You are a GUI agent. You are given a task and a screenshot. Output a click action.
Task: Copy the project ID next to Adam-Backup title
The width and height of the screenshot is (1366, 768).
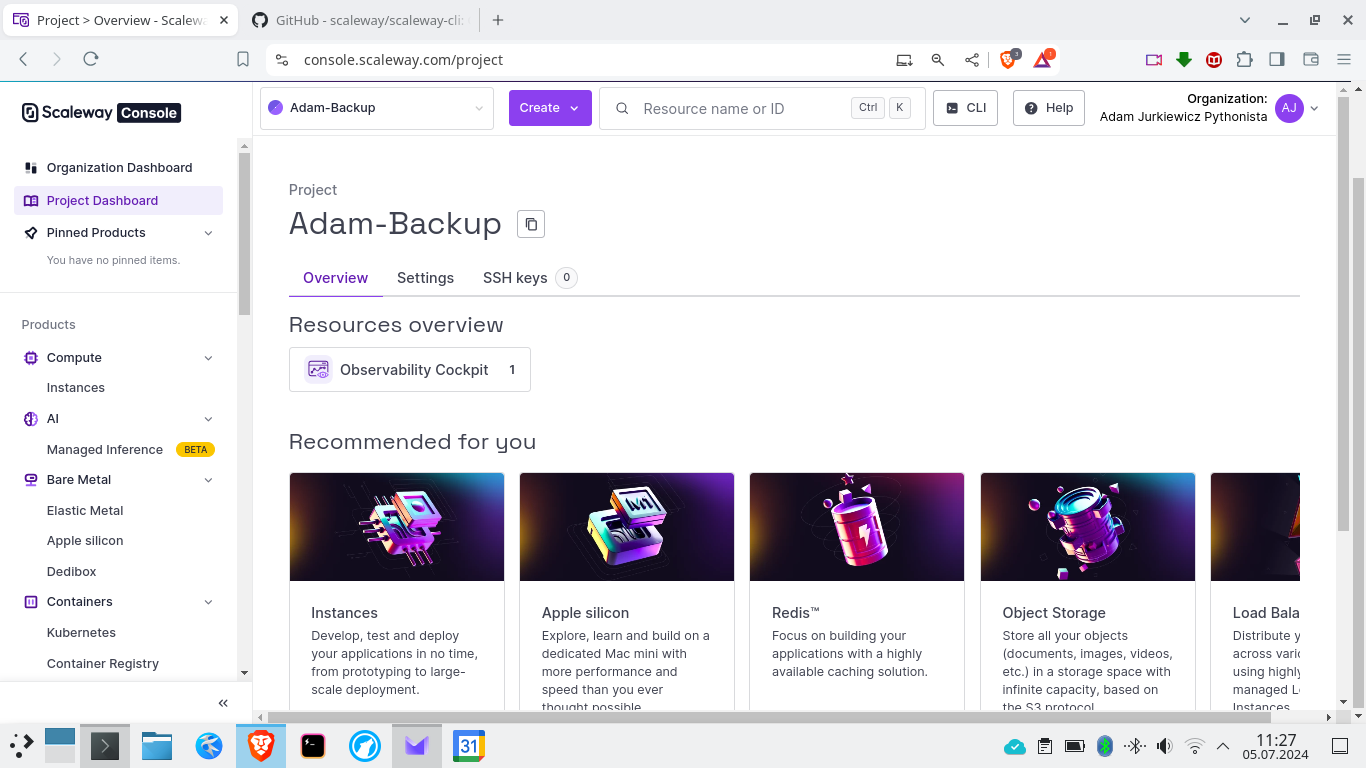pos(531,224)
